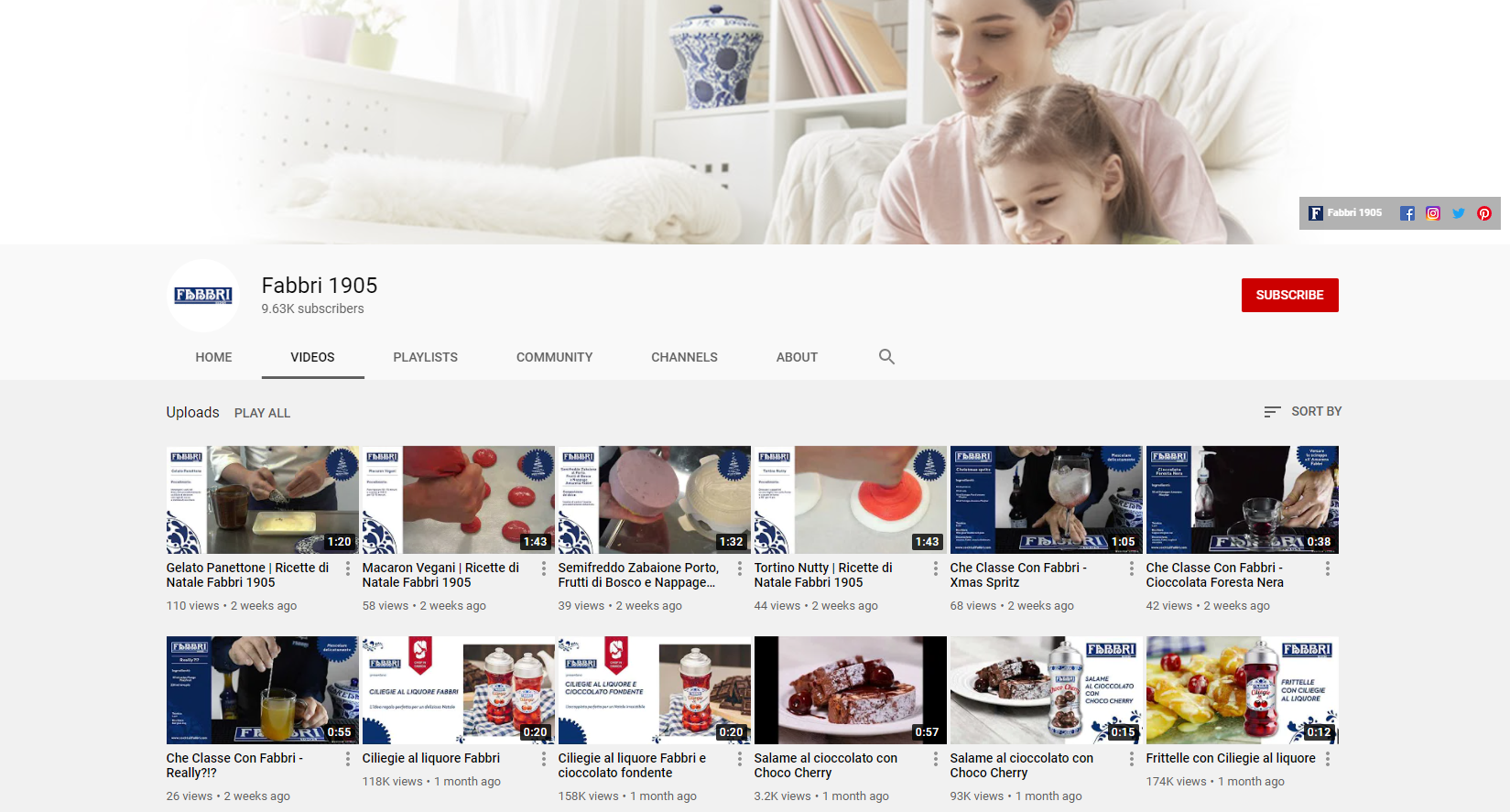
Task: Click Play All next to Uploads
Action: coord(262,413)
